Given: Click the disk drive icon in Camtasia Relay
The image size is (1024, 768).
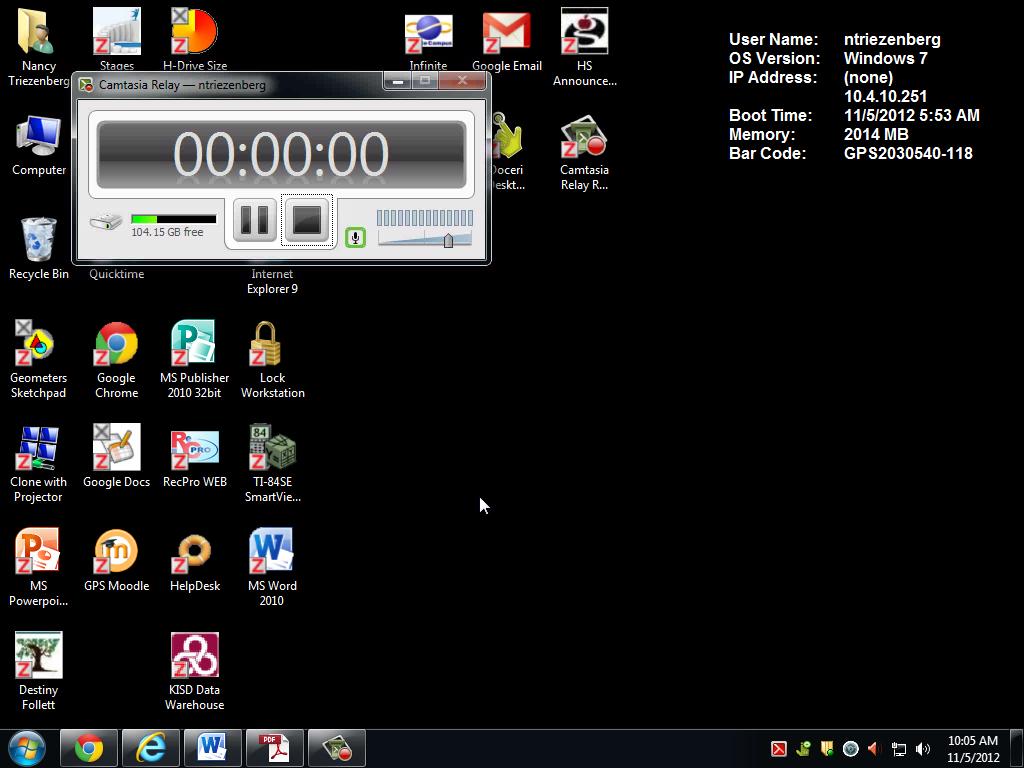Looking at the screenshot, I should point(106,221).
